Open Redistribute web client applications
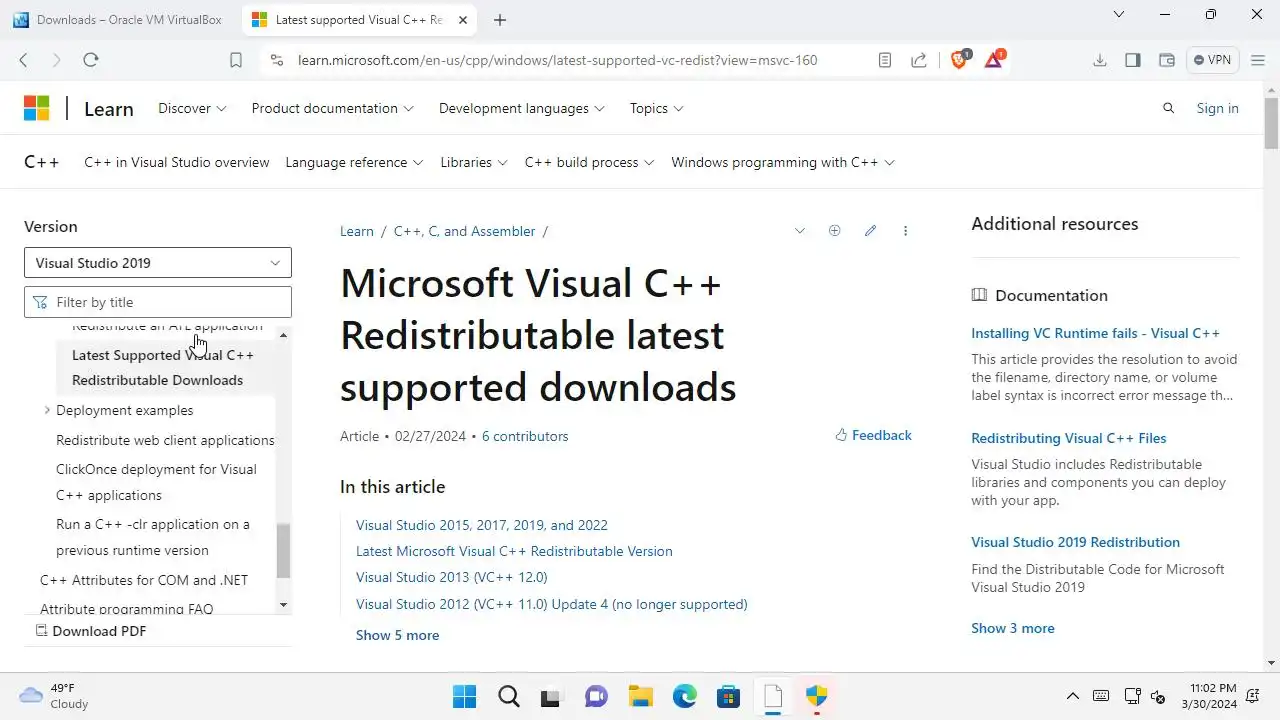 (x=165, y=440)
